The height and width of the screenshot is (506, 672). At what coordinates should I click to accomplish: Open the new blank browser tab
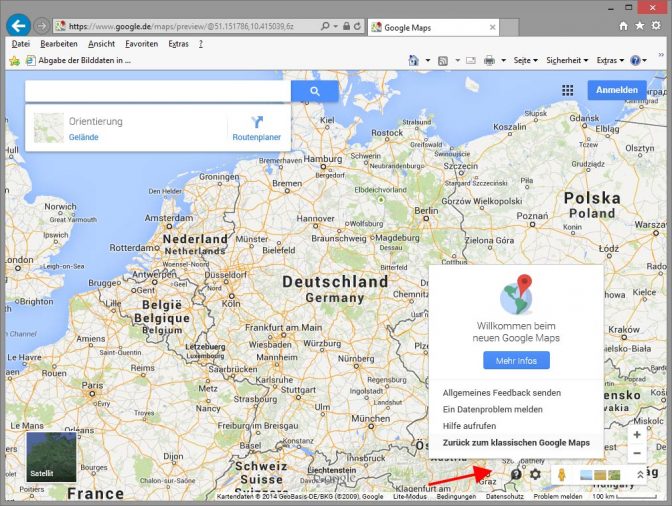[509, 27]
